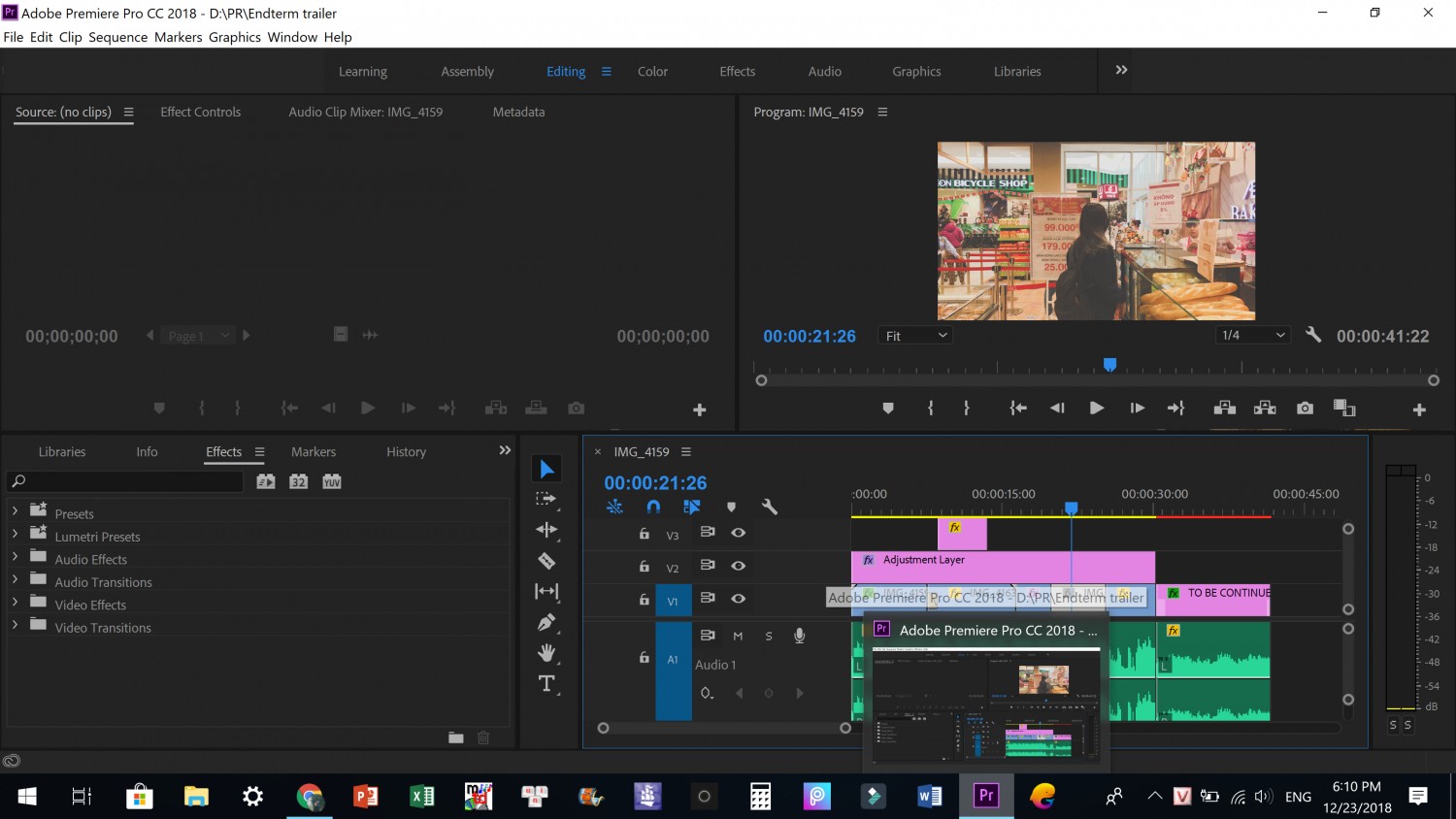1456x819 pixels.
Task: Toggle Linked Selection in timeline
Action: (691, 507)
